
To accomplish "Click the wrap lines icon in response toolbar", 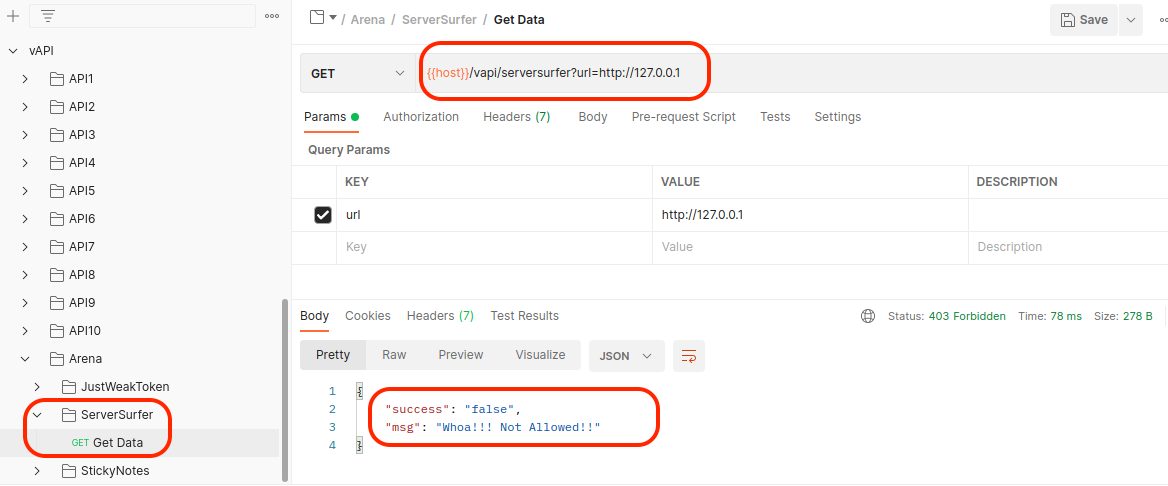I will 689,355.
